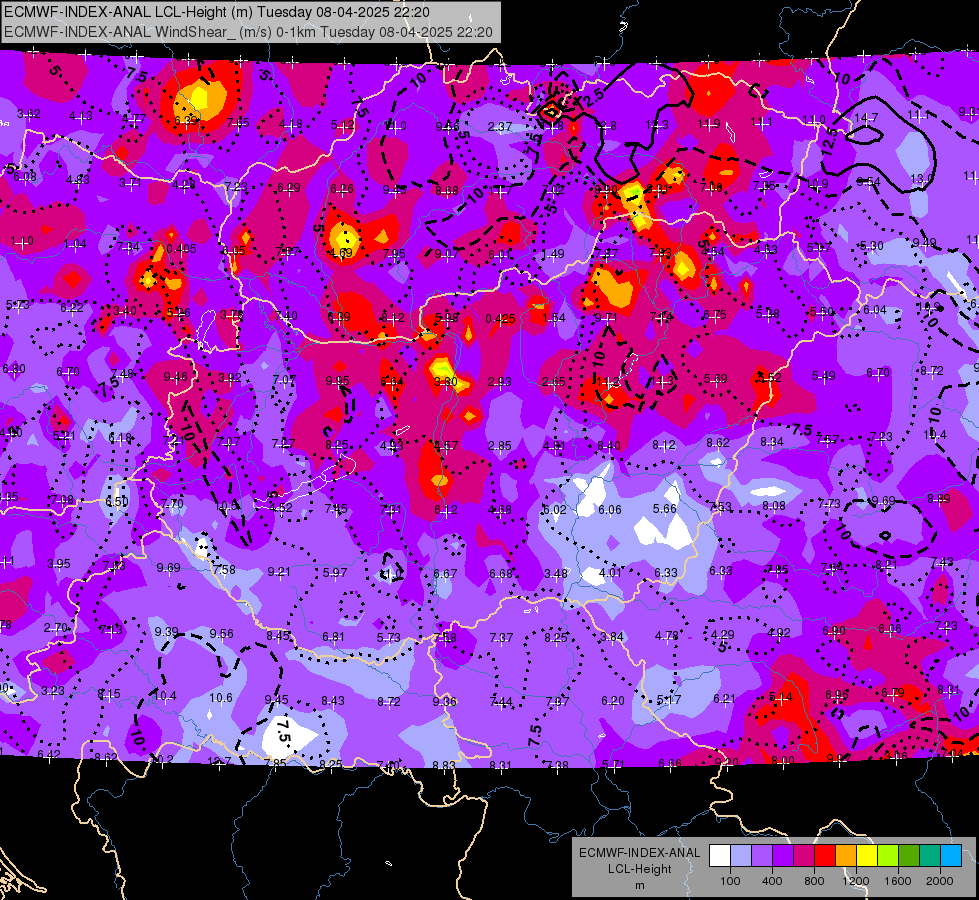Click the grid value 8.83

pos(444,765)
